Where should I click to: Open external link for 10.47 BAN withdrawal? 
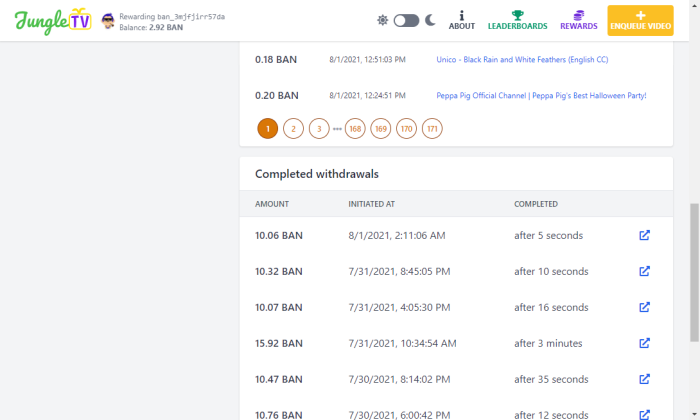coord(644,379)
